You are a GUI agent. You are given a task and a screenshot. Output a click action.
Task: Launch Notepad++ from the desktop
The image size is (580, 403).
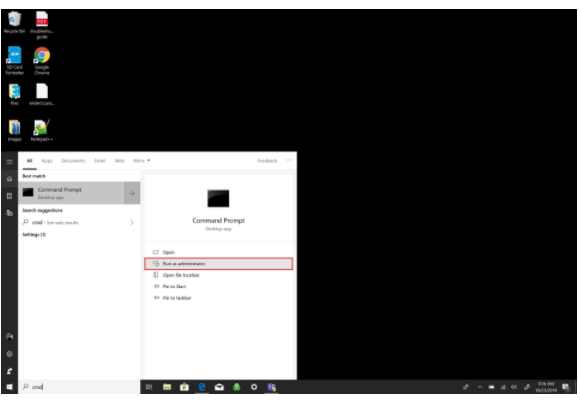click(x=42, y=130)
